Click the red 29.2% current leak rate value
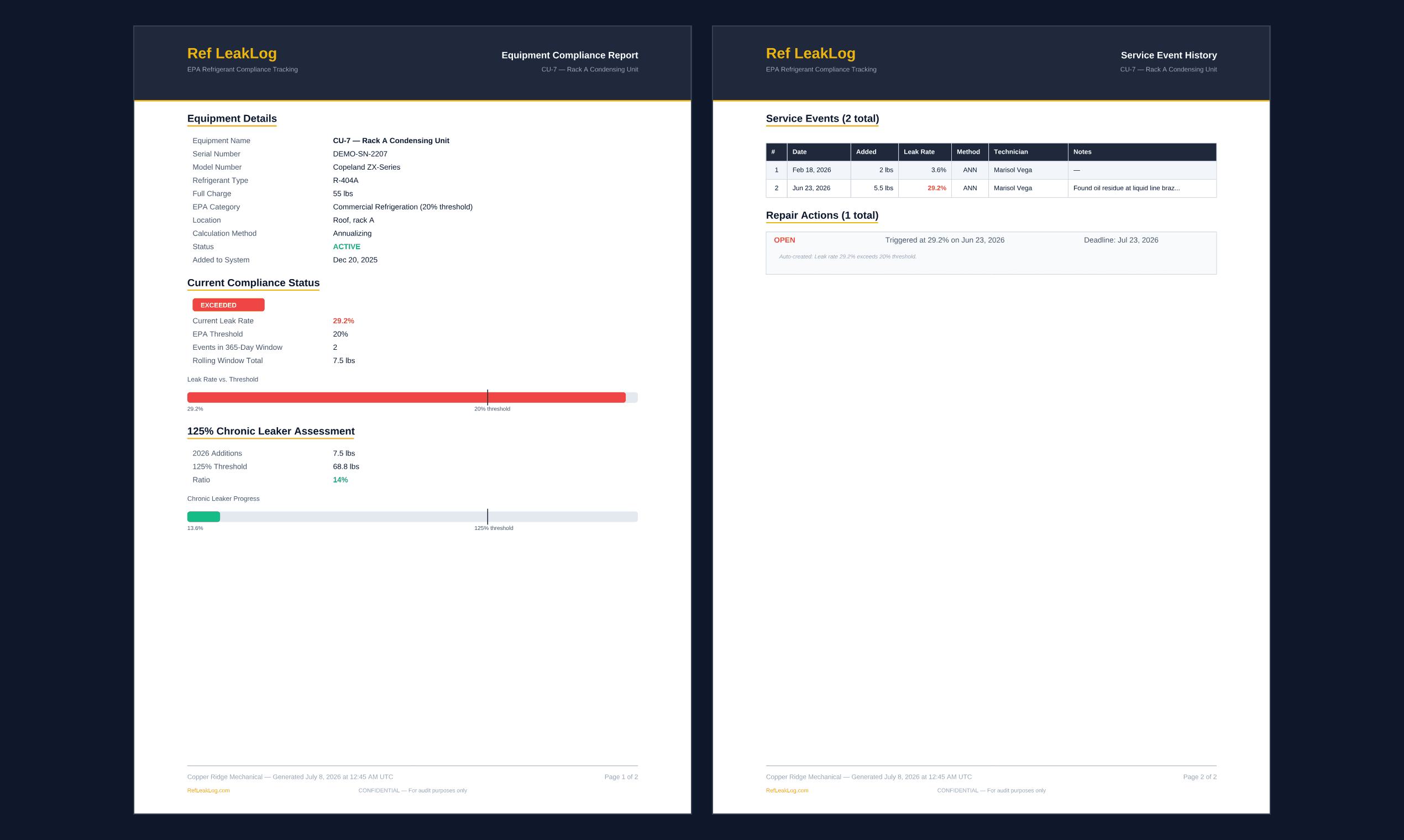The width and height of the screenshot is (1404, 840). pyautogui.click(x=343, y=321)
